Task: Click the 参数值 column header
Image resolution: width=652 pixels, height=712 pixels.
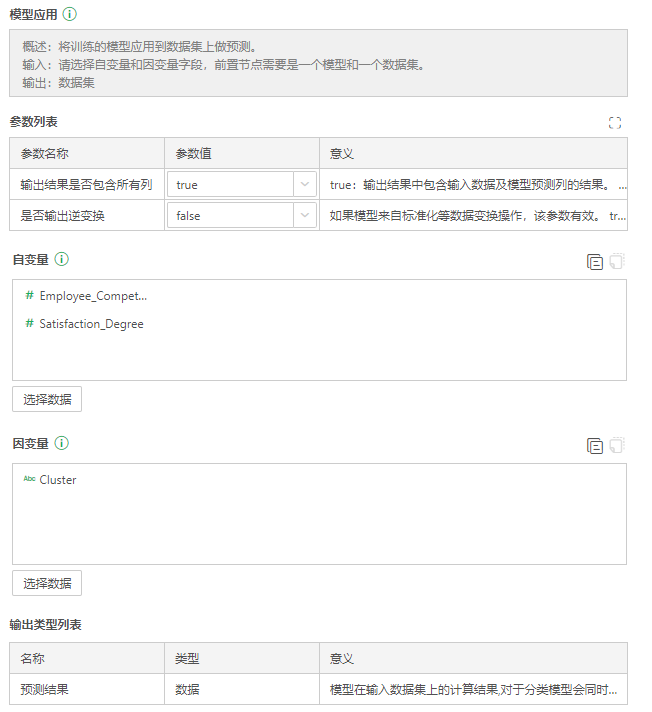Action: (x=193, y=154)
